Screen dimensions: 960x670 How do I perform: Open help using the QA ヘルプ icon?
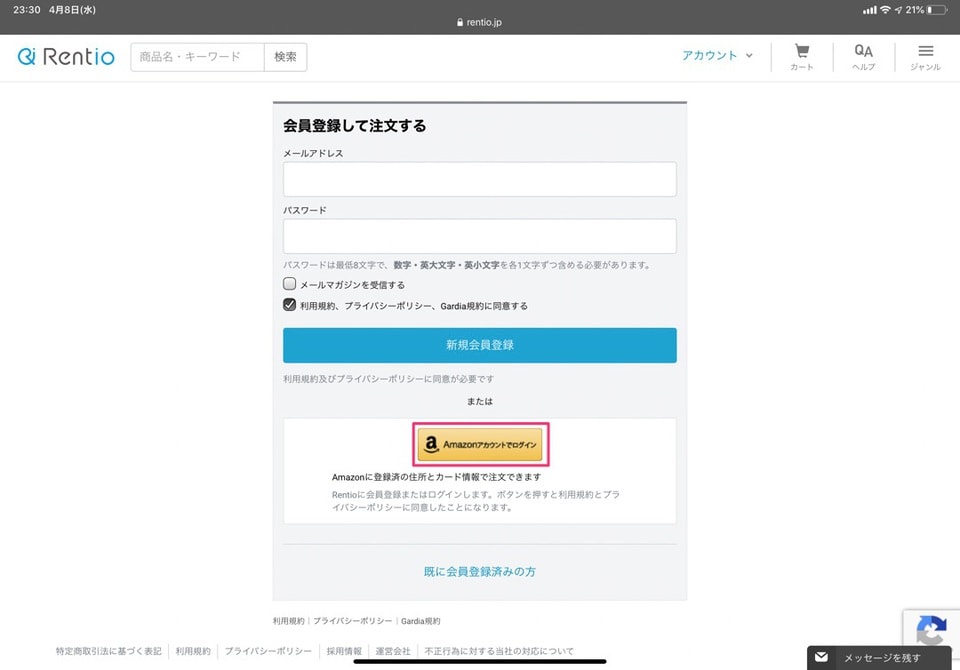863,55
